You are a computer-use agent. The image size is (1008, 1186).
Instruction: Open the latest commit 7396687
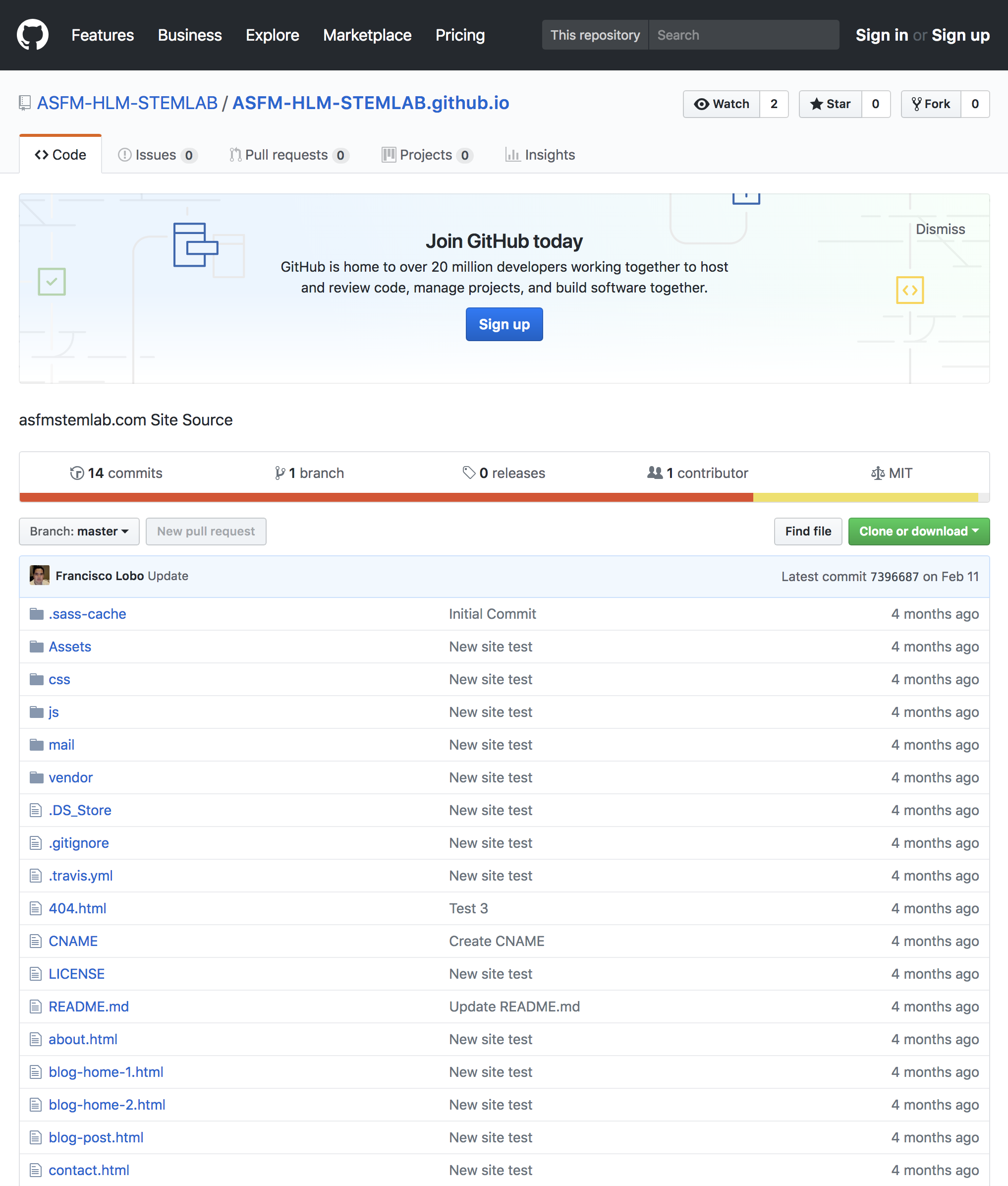(895, 577)
